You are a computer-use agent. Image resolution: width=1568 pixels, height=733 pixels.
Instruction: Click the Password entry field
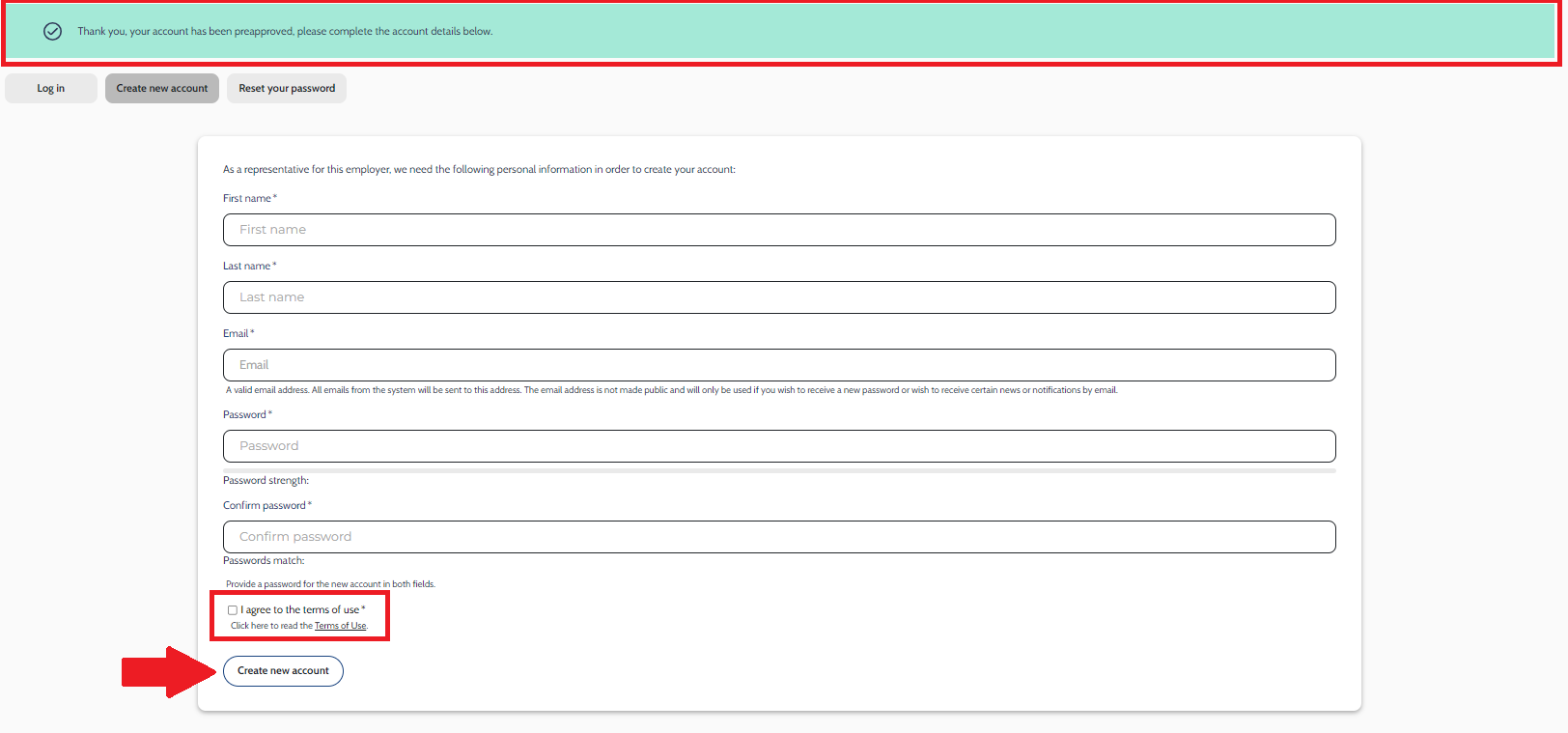click(779, 446)
